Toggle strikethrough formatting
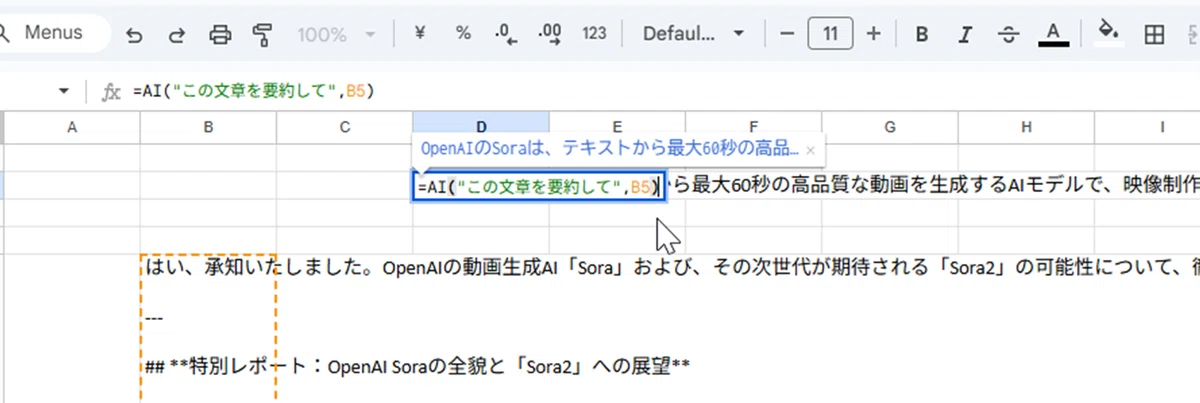This screenshot has width=1200, height=403. pyautogui.click(x=1008, y=34)
